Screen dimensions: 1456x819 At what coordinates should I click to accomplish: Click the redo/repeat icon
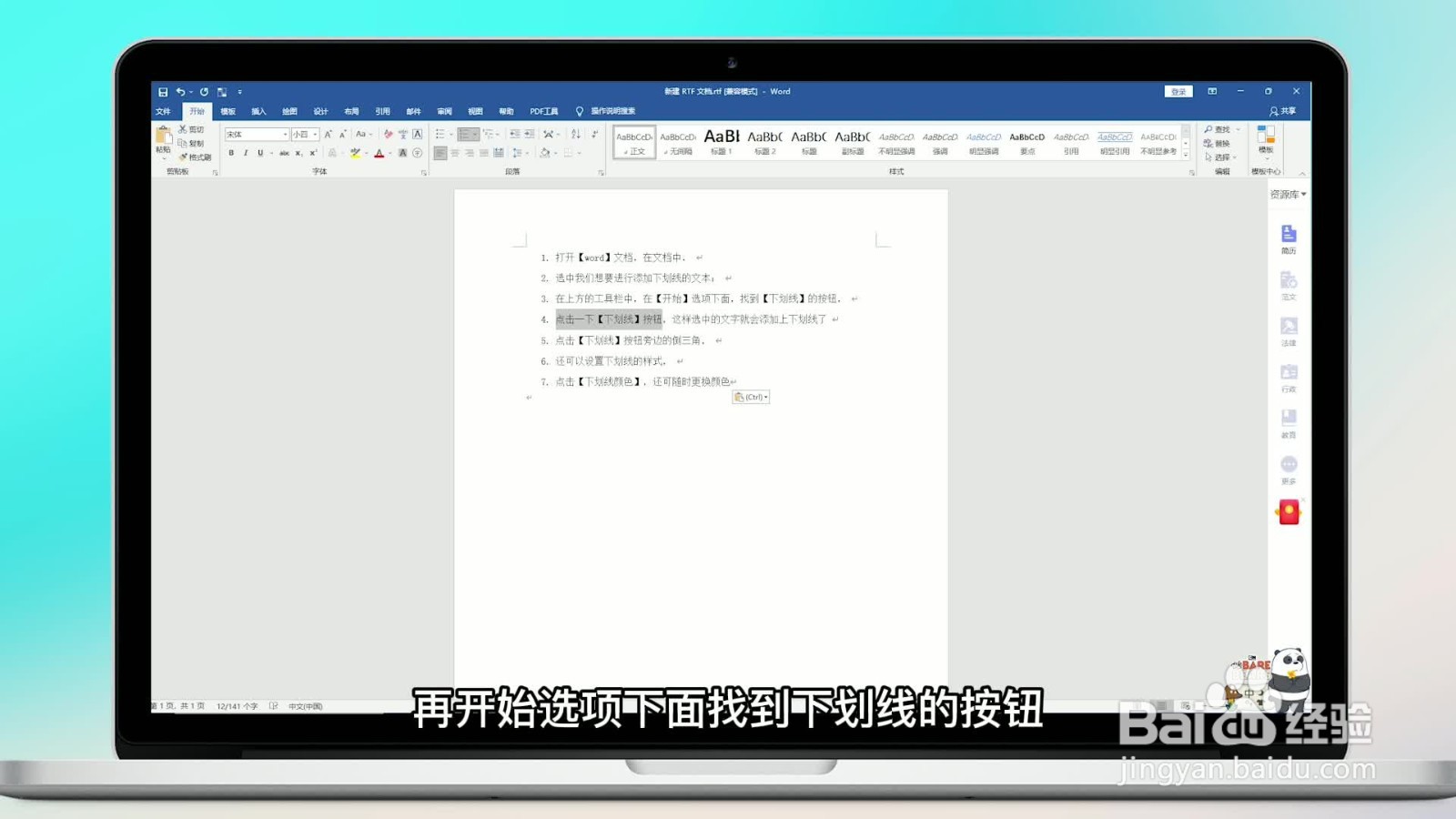[204, 92]
